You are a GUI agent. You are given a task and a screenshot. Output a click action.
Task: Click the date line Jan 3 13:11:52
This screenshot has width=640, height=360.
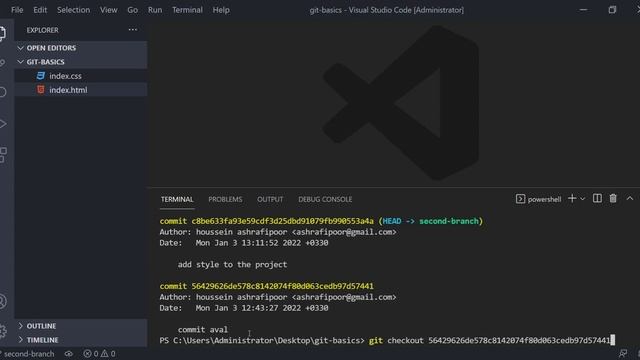[244, 243]
